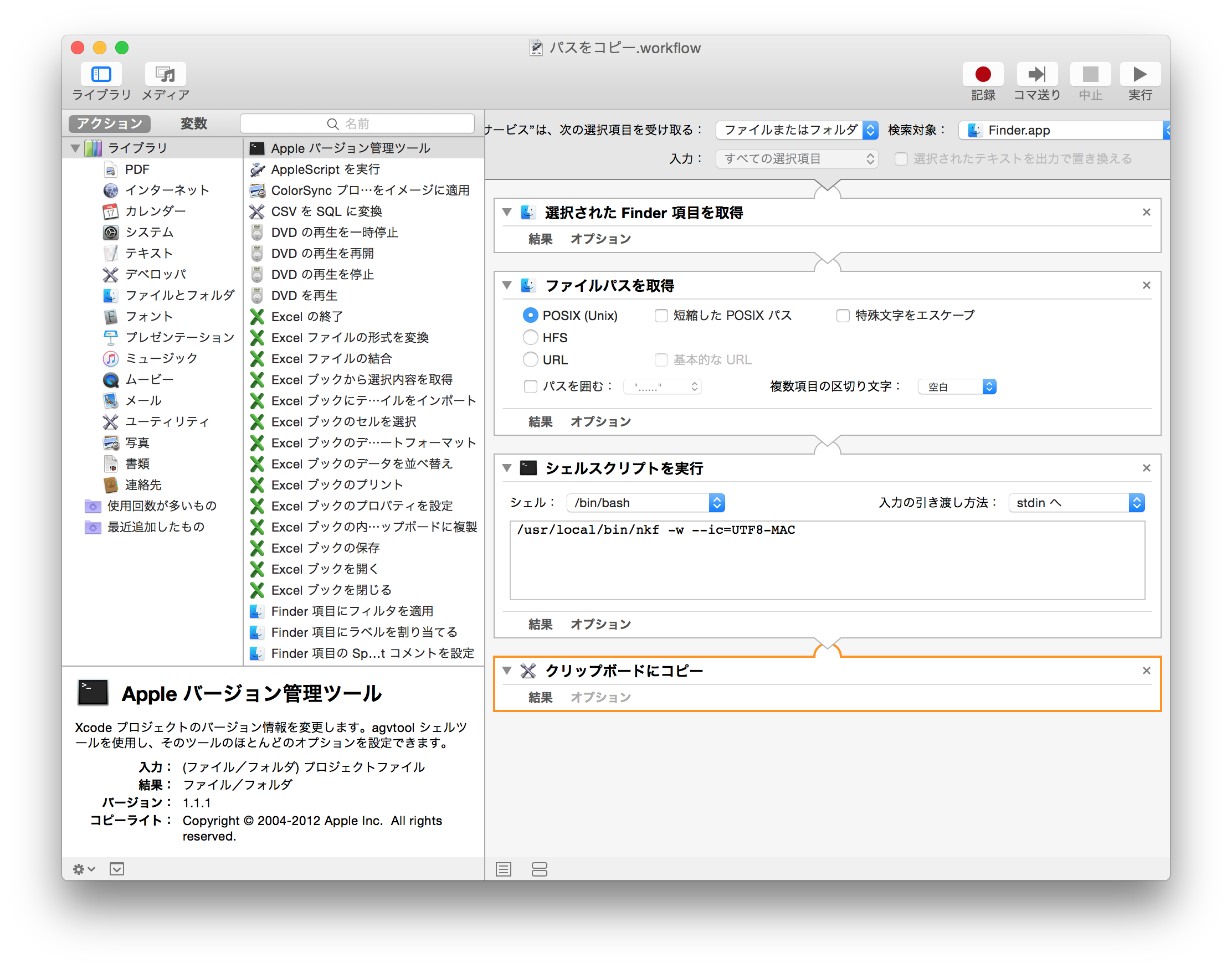Click the 名前 search field
The image size is (1232, 969).
pos(357,123)
